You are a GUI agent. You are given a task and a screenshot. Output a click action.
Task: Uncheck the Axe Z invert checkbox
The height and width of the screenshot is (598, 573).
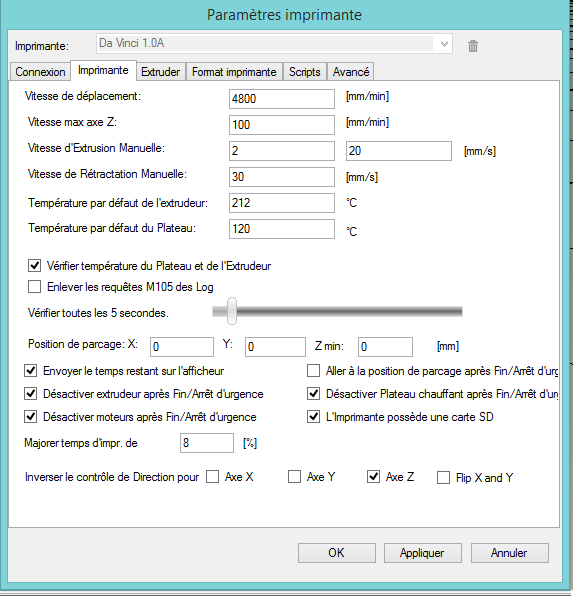373,477
